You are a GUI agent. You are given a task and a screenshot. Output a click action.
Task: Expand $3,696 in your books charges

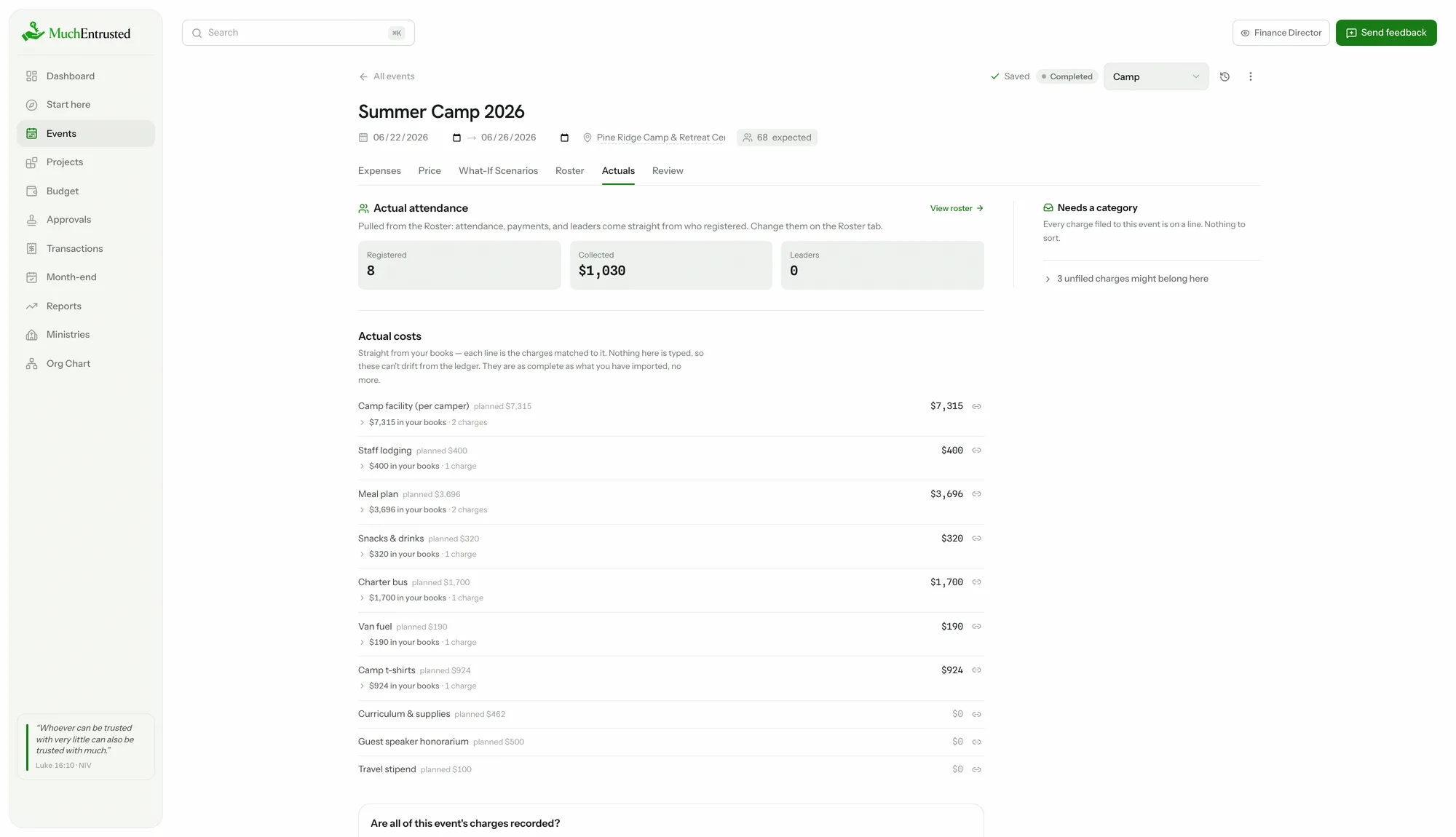coord(422,510)
